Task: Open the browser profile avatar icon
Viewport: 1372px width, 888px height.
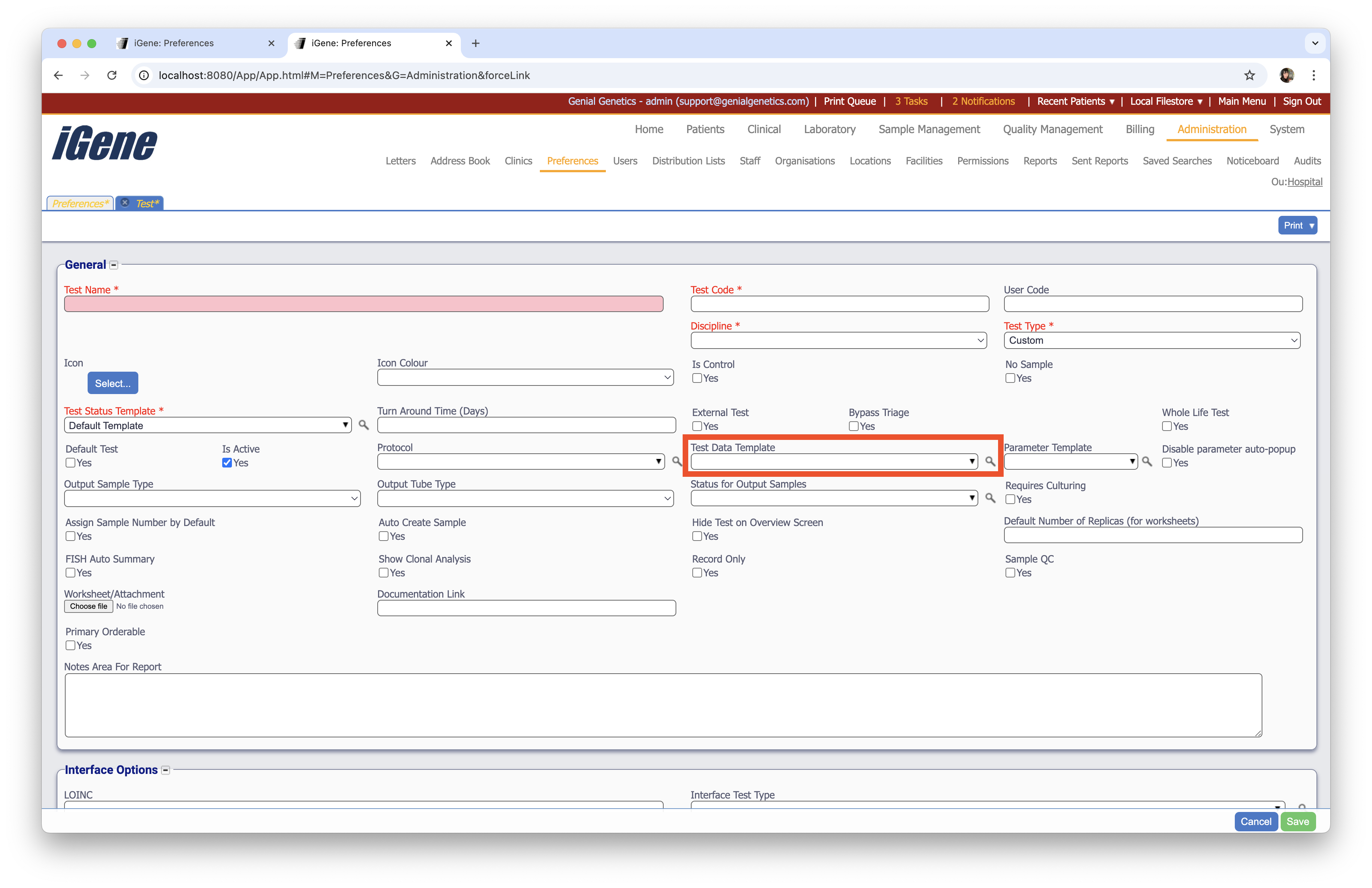Action: pyautogui.click(x=1287, y=75)
